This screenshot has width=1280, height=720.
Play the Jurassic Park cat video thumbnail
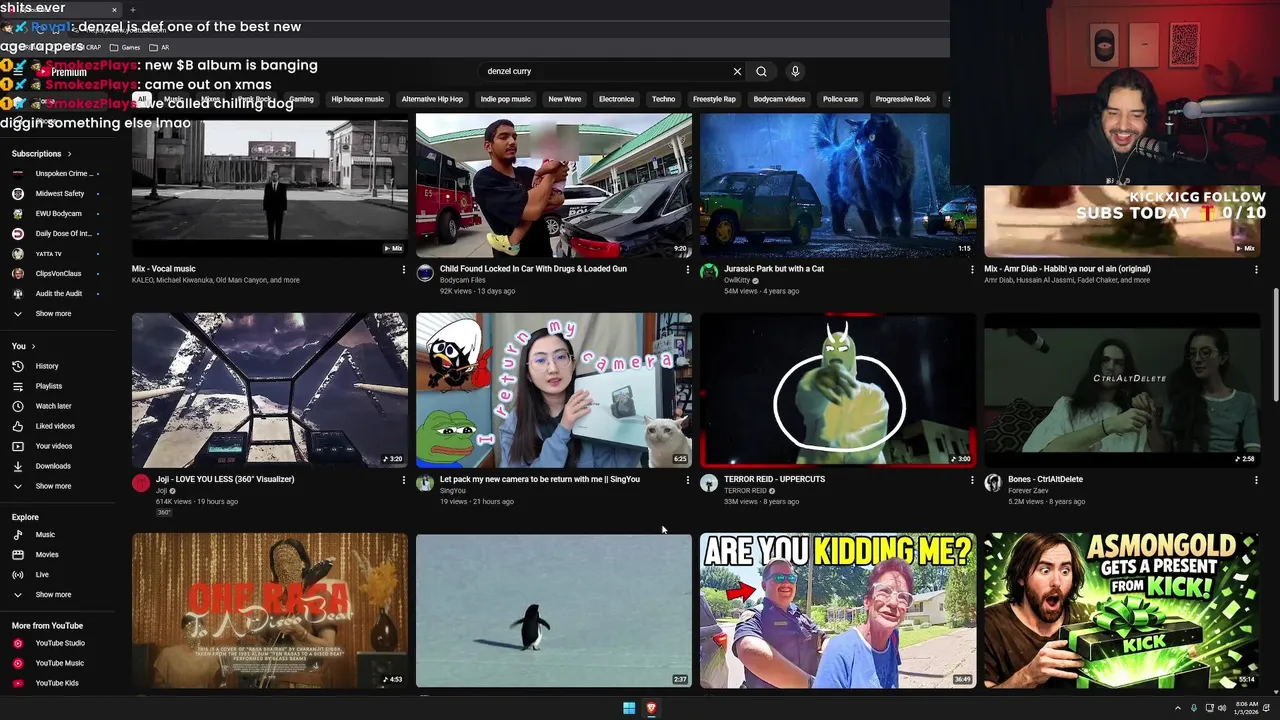tap(838, 185)
